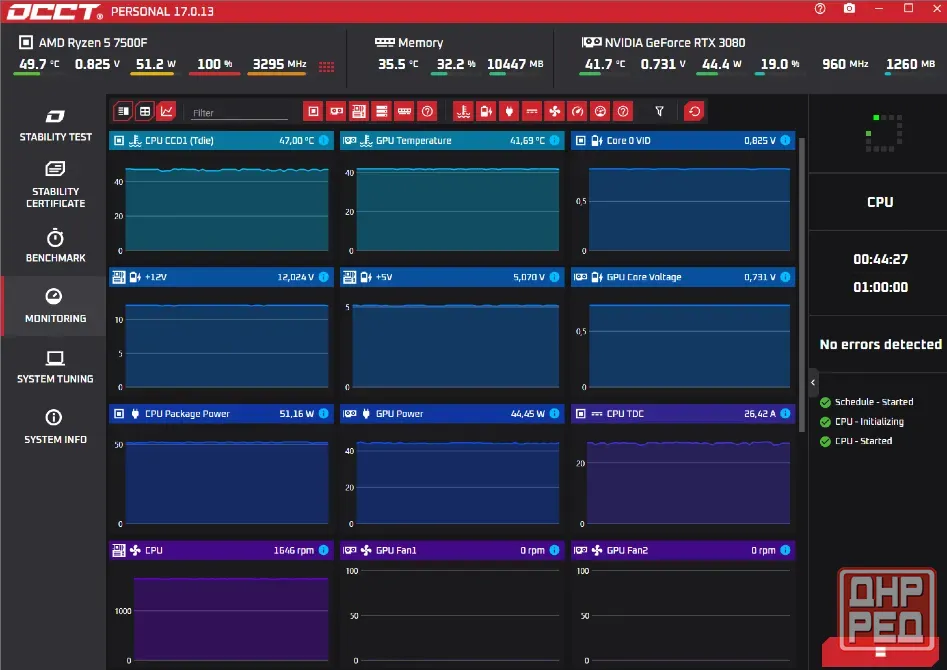
Task: Click the sensor graphs vertical scrollbar
Action: pos(801,284)
